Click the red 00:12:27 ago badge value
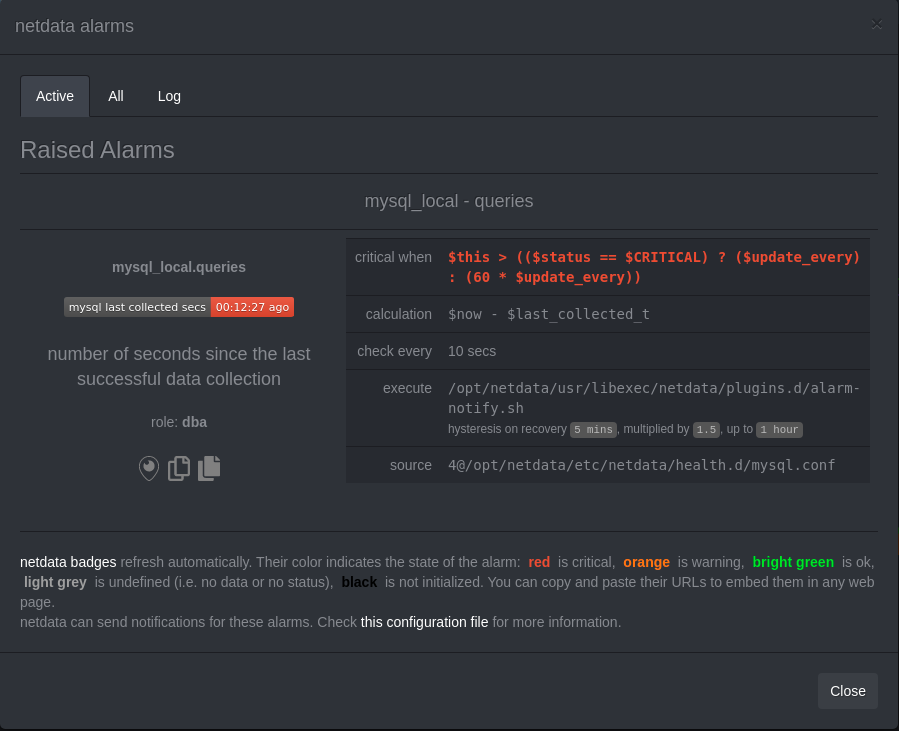 252,307
